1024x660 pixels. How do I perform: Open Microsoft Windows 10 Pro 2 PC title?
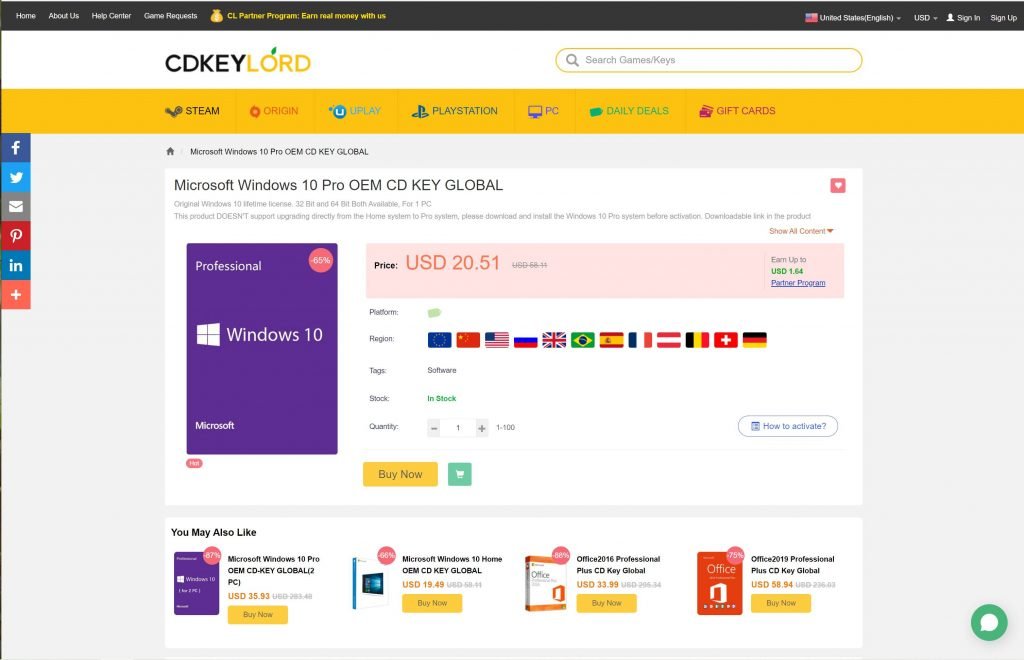click(274, 571)
